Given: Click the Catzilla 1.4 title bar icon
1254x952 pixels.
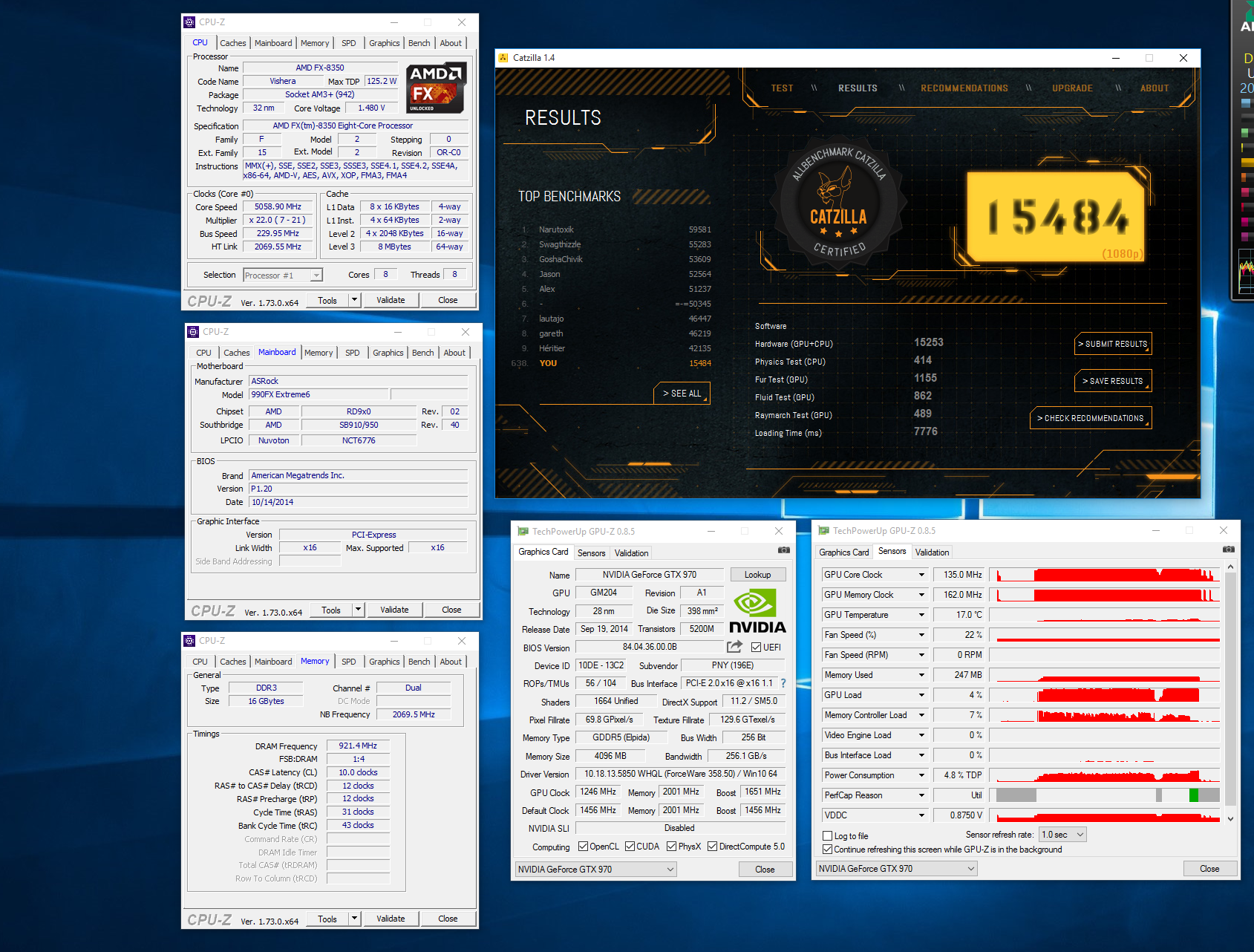Looking at the screenshot, I should click(504, 58).
